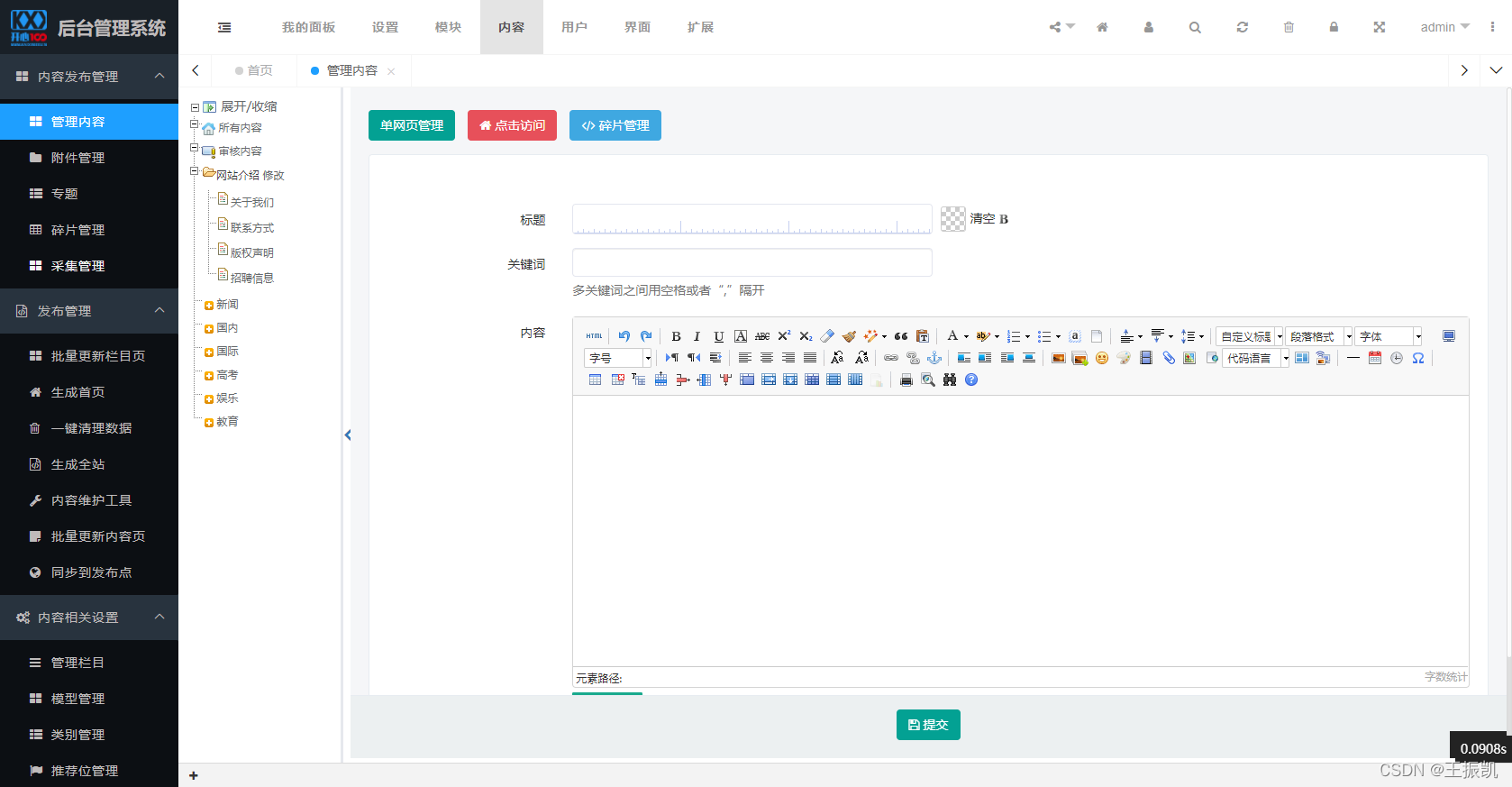1512x787 pixels.
Task: Switch to 用户 top menu
Action: click(574, 27)
